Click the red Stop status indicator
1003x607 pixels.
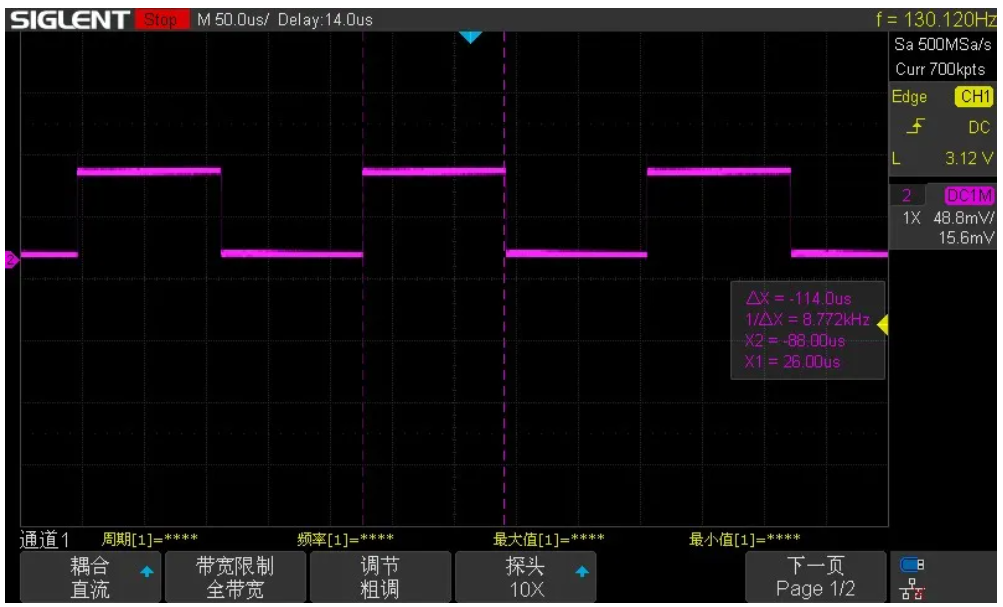[161, 20]
